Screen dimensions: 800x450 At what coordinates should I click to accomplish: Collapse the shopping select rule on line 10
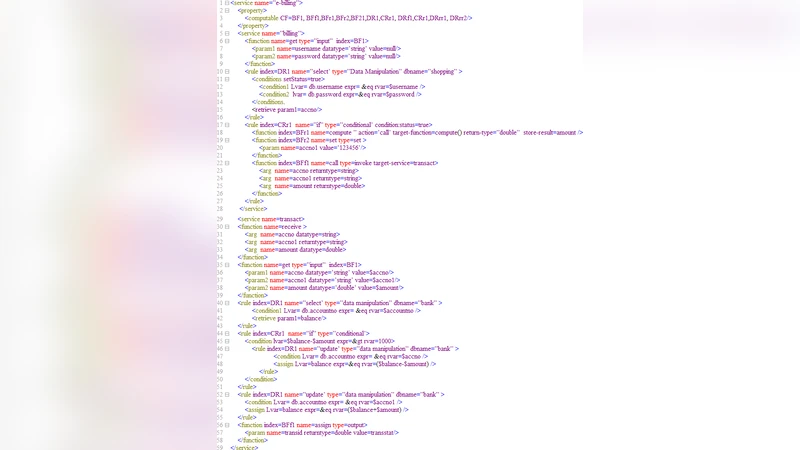coord(227,71)
